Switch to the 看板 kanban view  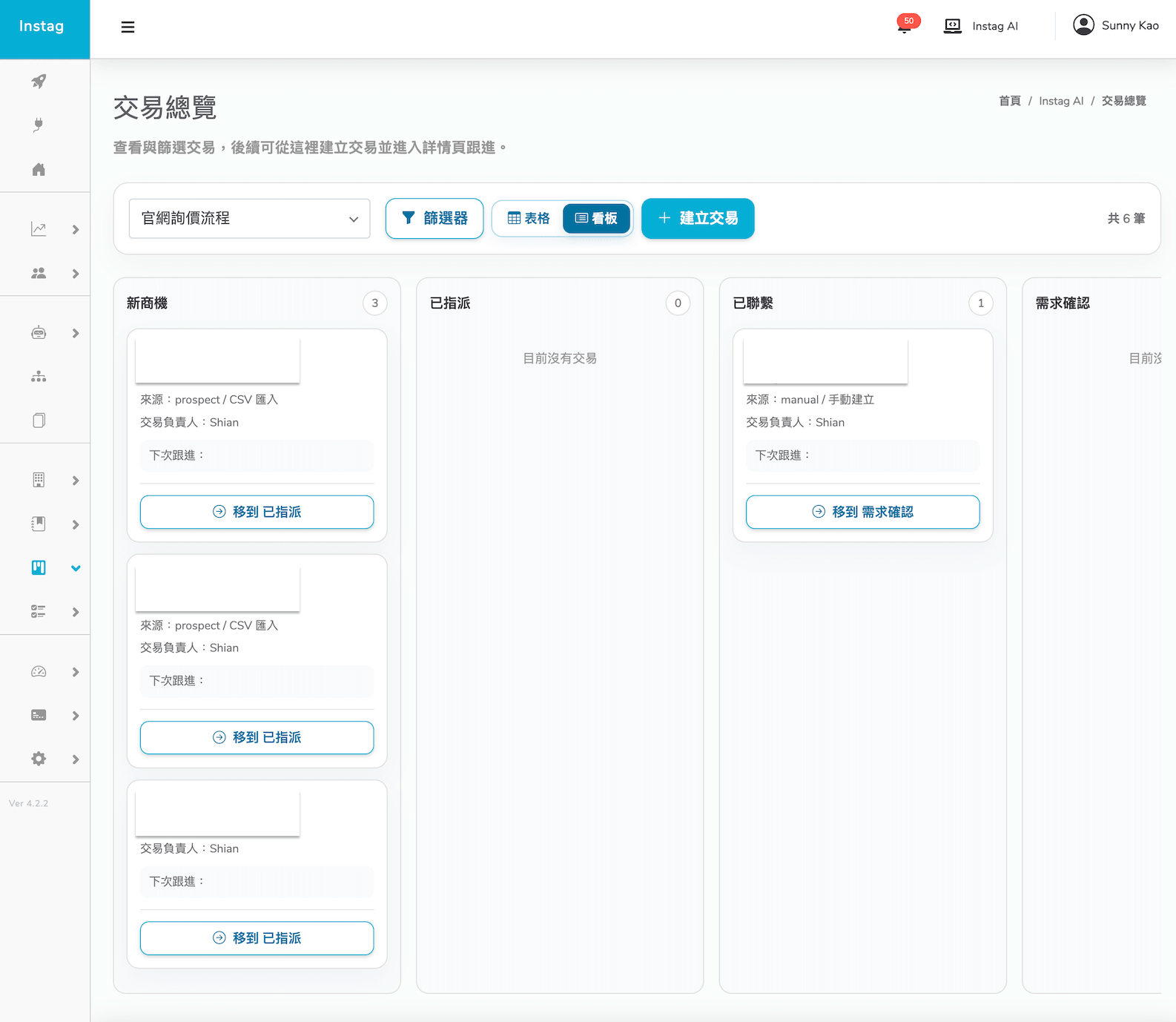tap(596, 218)
